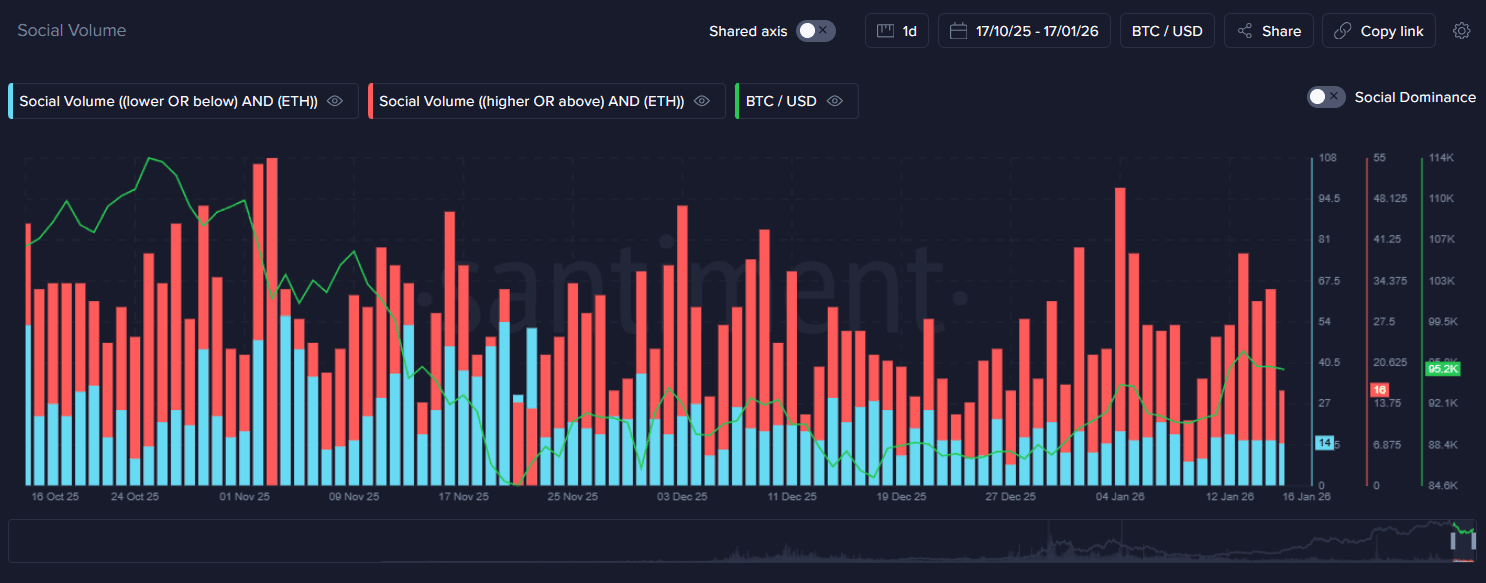Click the Share button text
Image resolution: width=1486 pixels, height=583 pixels.
pyautogui.click(x=1281, y=31)
